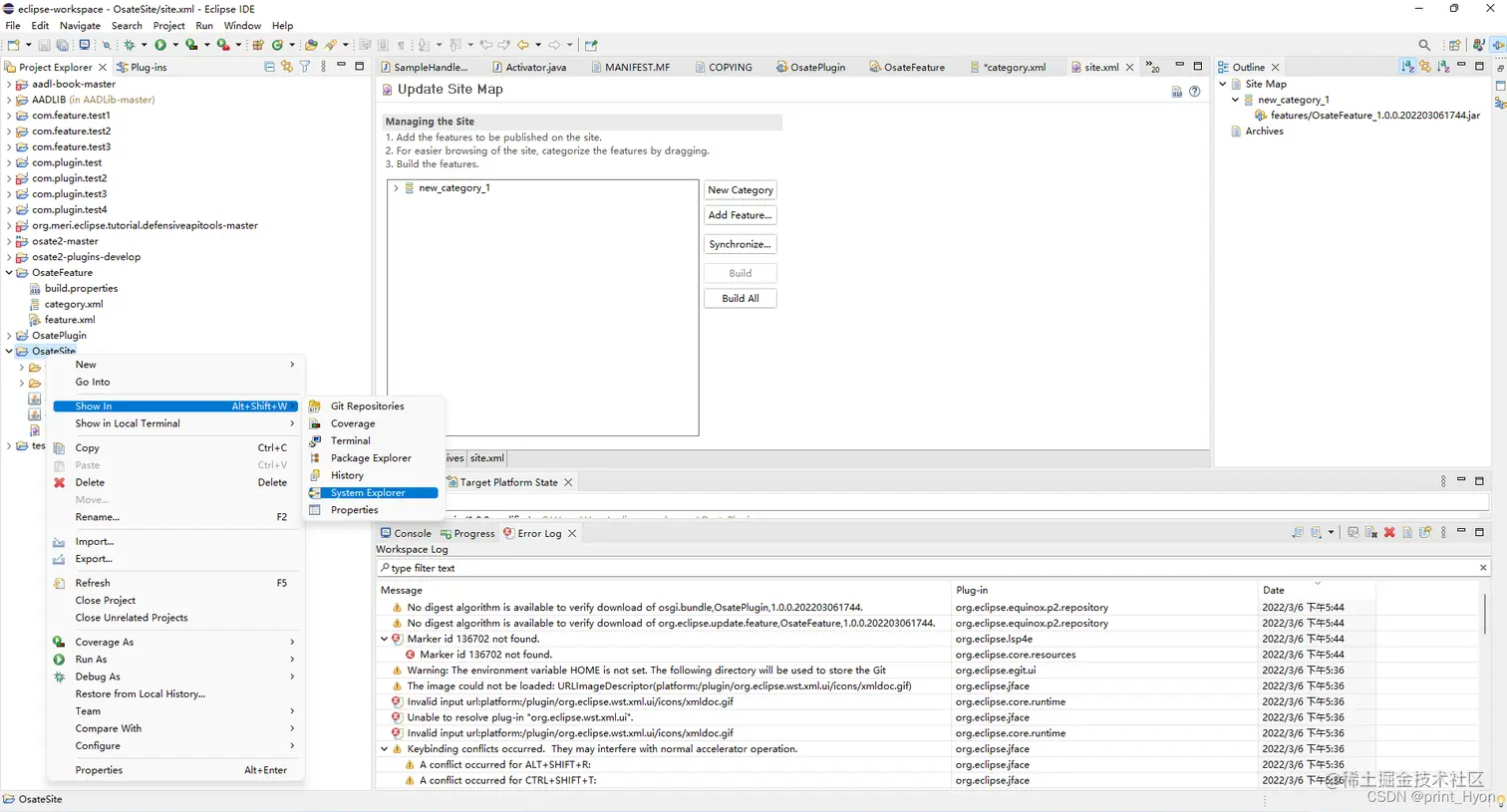Click Refresh in the context menu

click(x=175, y=583)
